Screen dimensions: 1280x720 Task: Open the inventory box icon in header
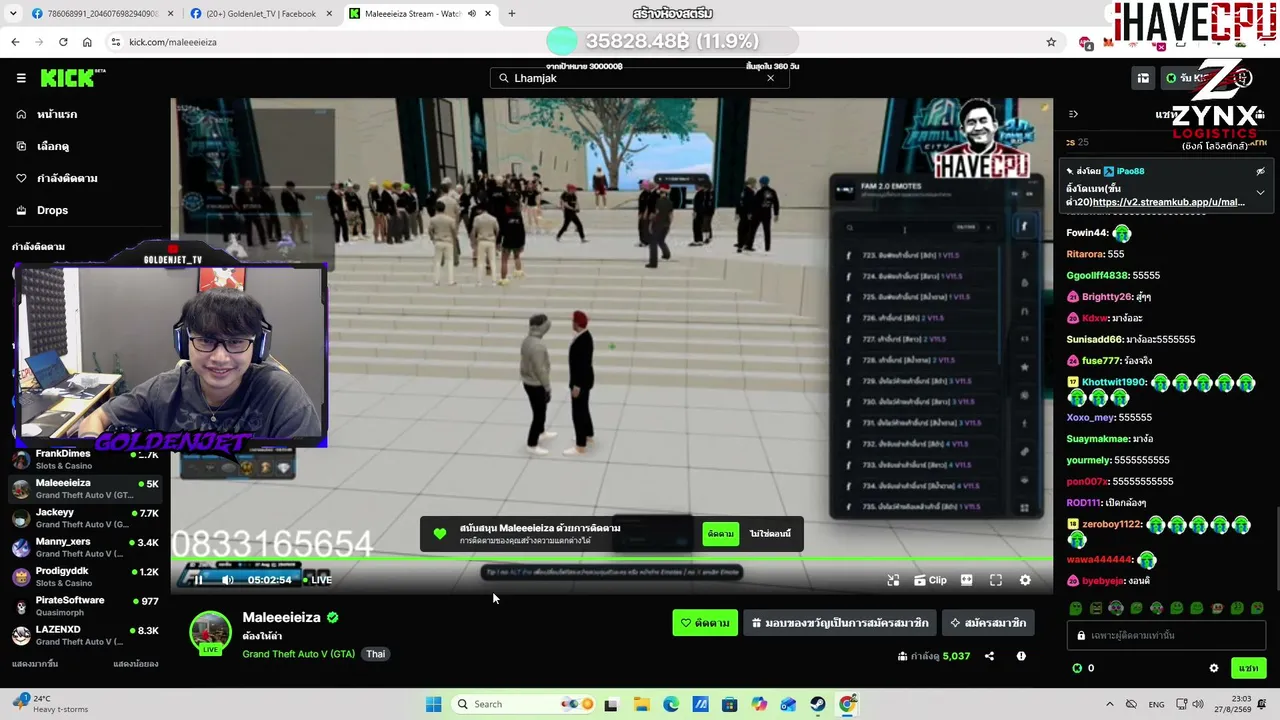tap(1143, 78)
